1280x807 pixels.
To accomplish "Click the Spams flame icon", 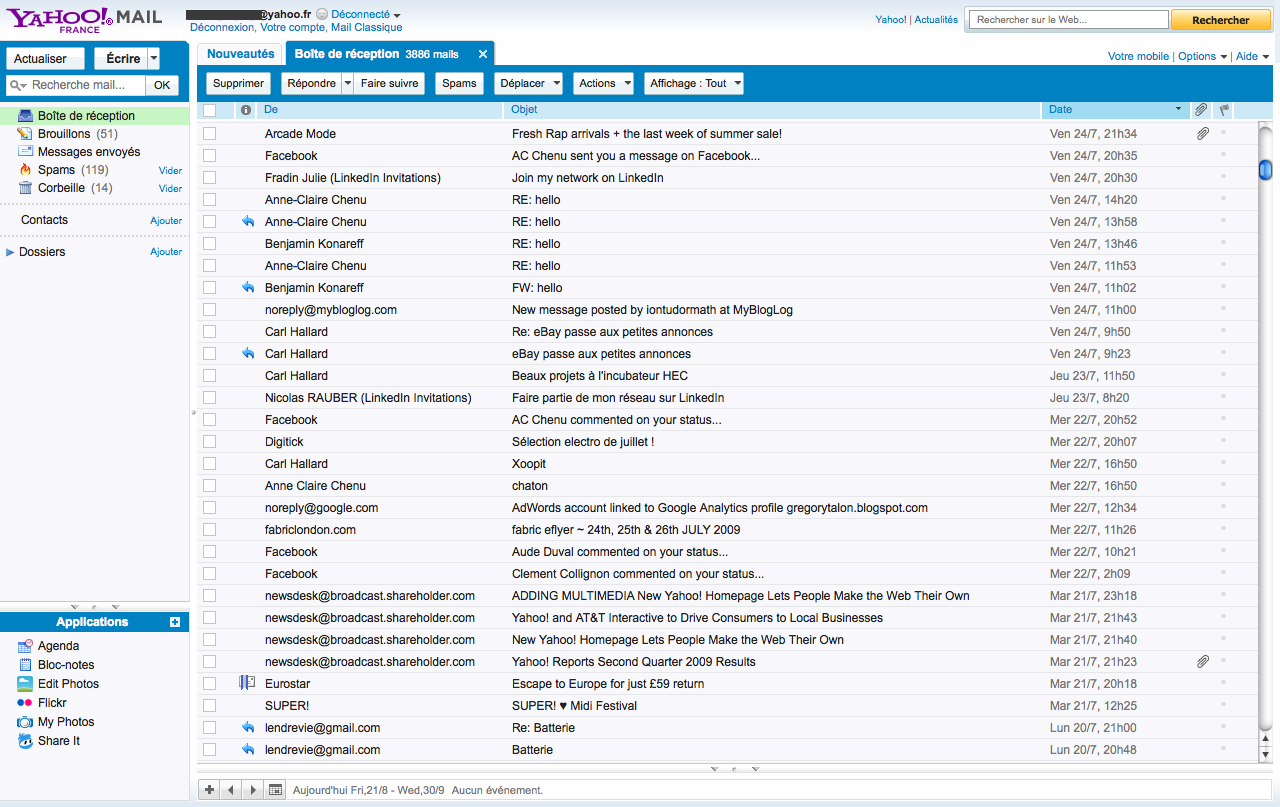I will click(x=25, y=170).
